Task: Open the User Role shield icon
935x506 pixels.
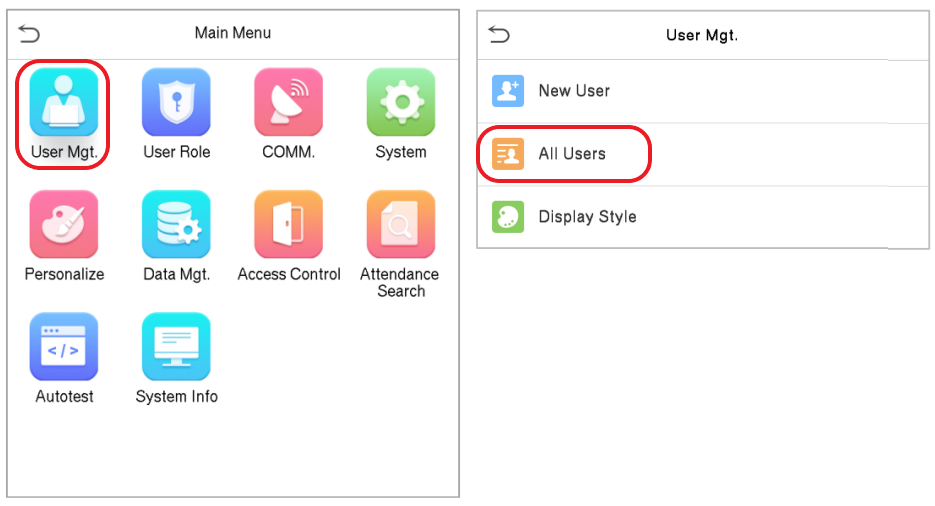Action: pos(176,102)
